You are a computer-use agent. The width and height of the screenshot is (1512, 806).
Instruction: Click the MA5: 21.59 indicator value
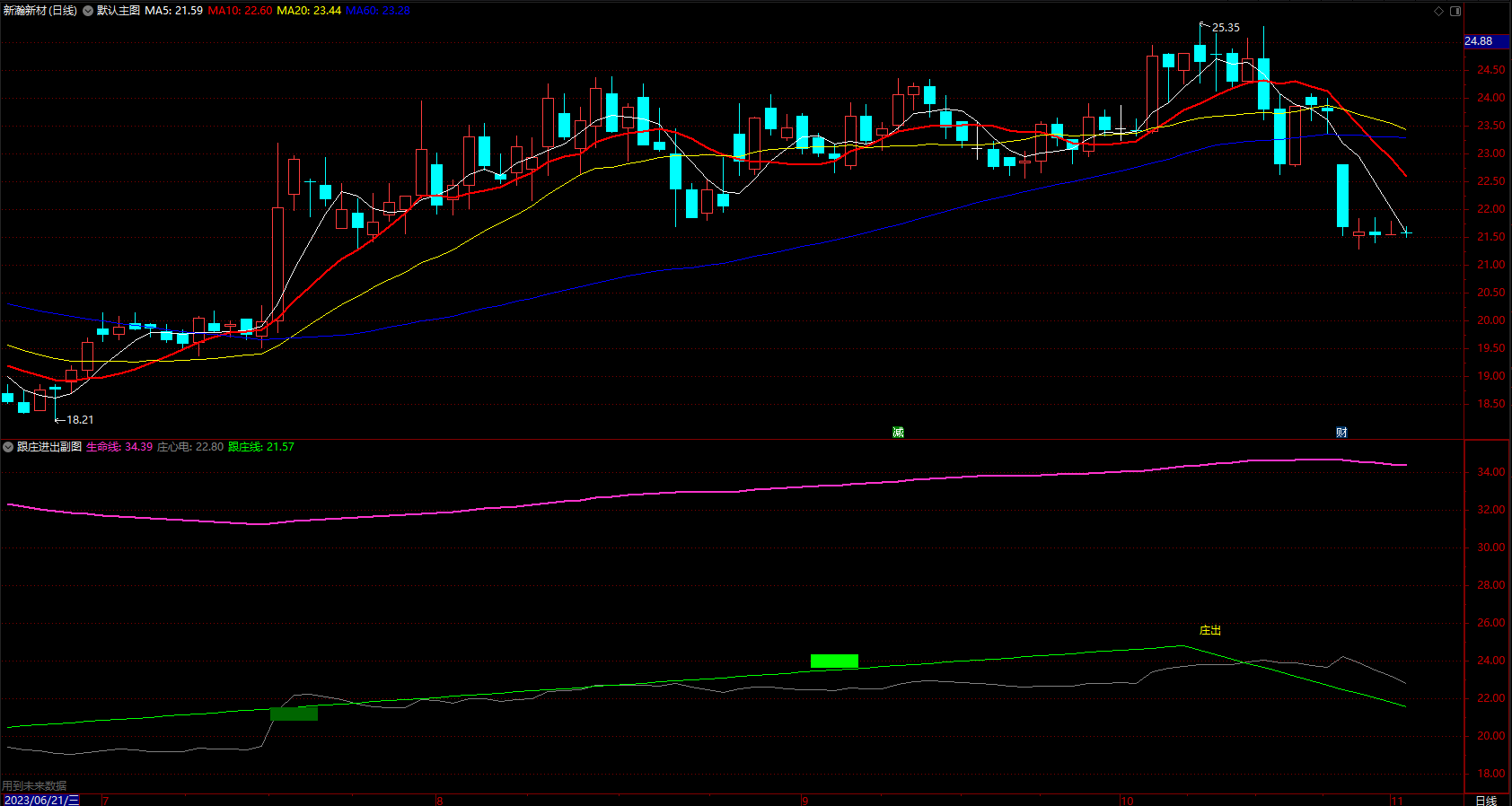pyautogui.click(x=174, y=11)
